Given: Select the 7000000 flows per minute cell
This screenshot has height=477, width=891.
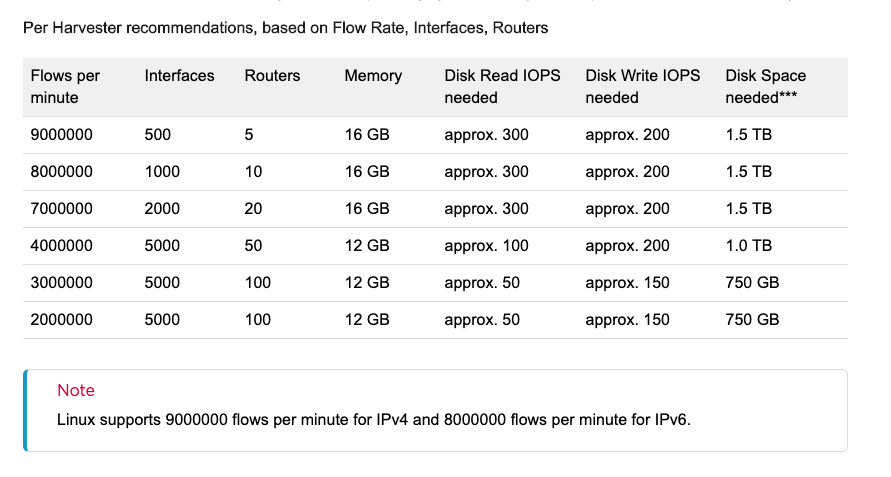Looking at the screenshot, I should 62,209.
